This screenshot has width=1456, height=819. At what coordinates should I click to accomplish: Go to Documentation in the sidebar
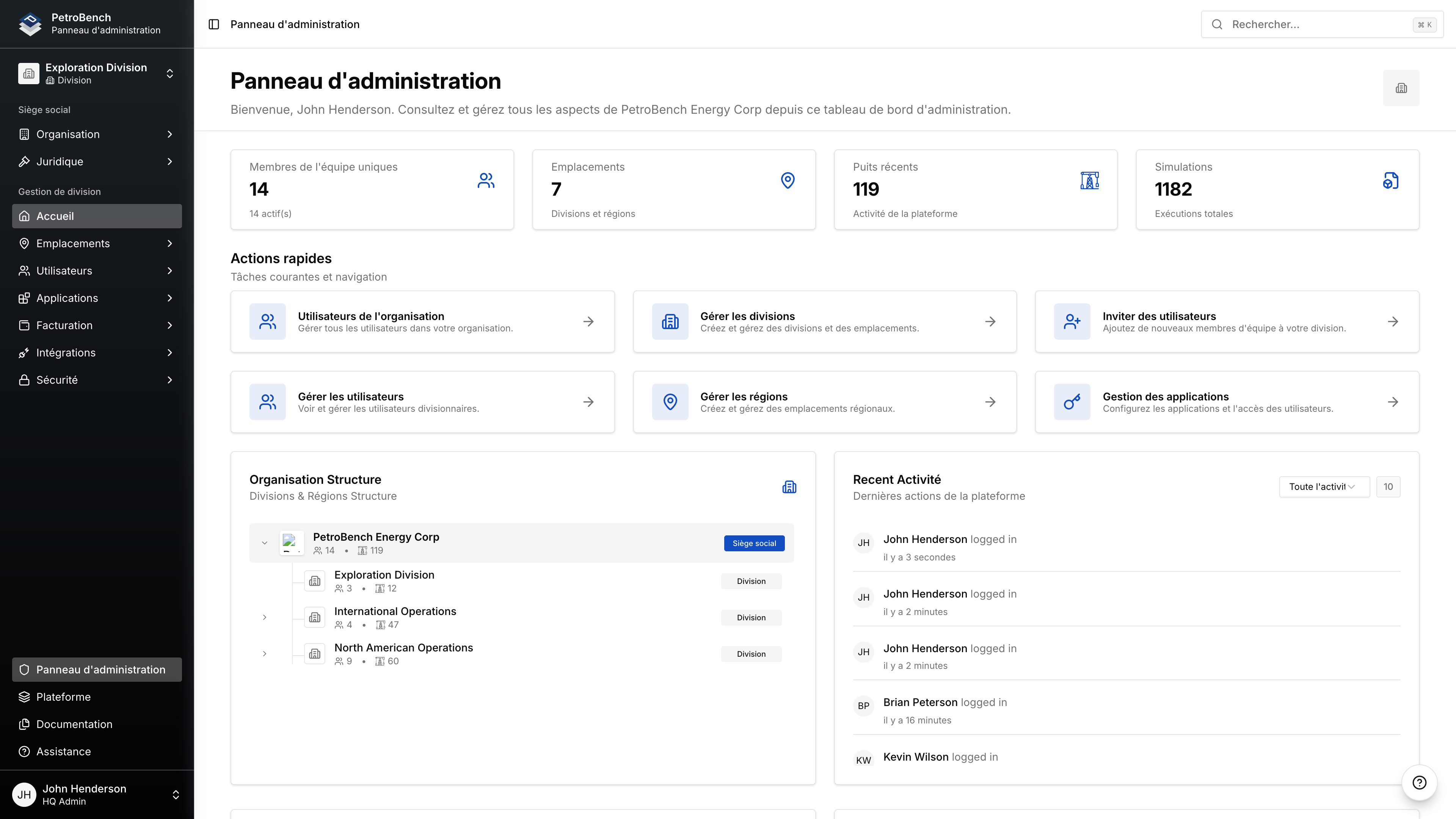click(74, 724)
